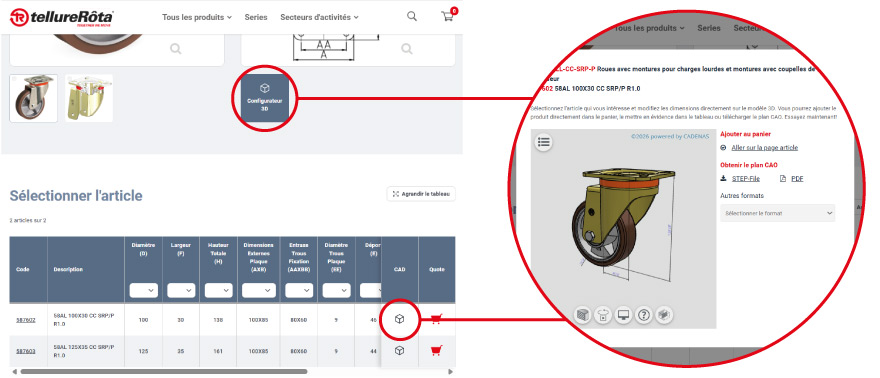
Task: Open the CAD cube icon for article 587602
Action: pyautogui.click(x=400, y=319)
